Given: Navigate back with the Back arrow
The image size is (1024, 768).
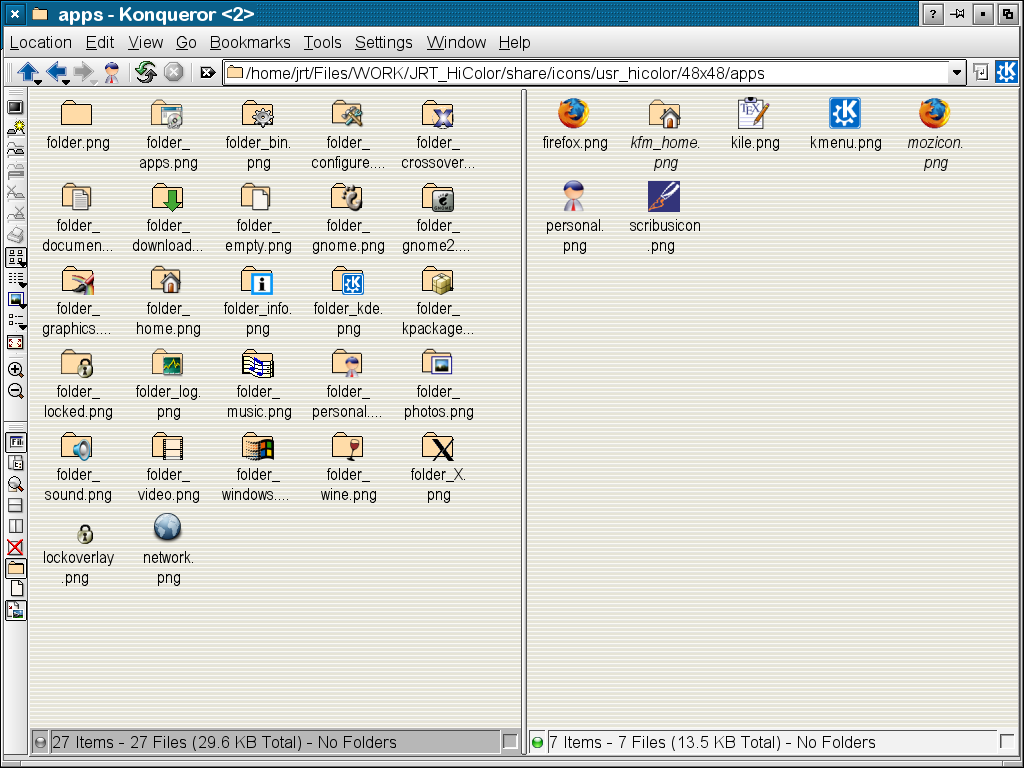Looking at the screenshot, I should [56, 71].
